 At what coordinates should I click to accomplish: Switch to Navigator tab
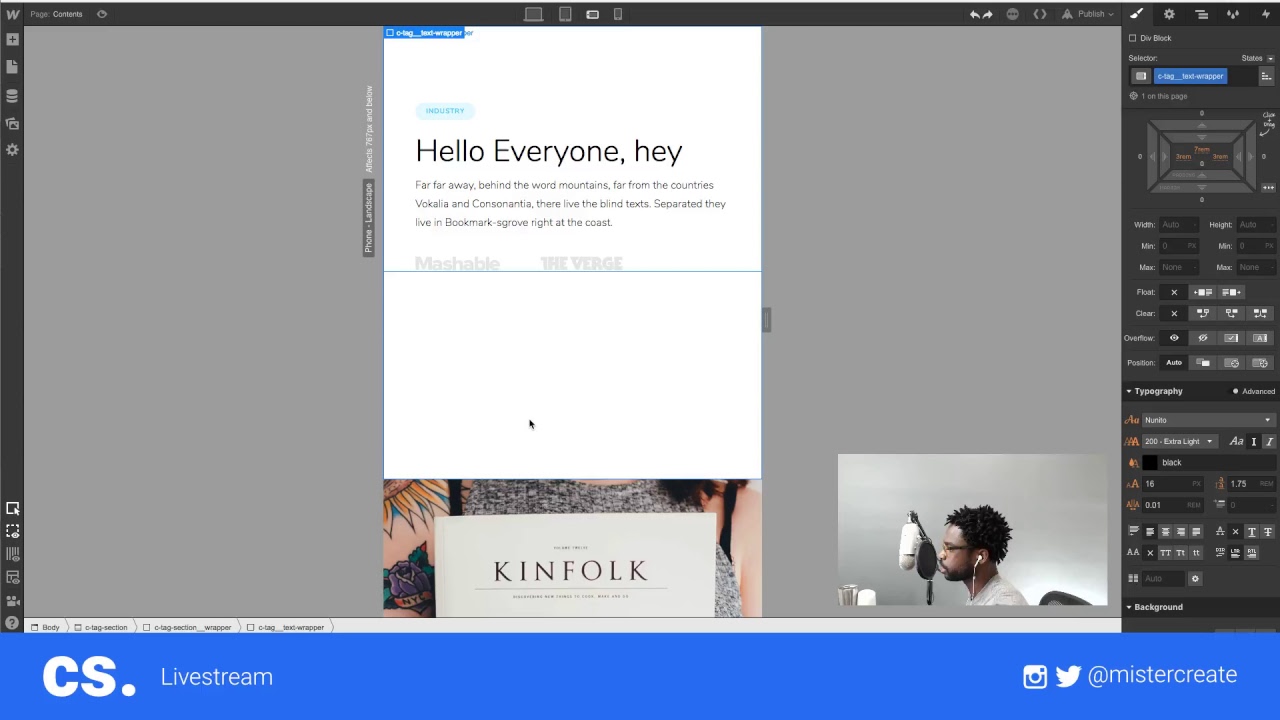tap(1201, 14)
